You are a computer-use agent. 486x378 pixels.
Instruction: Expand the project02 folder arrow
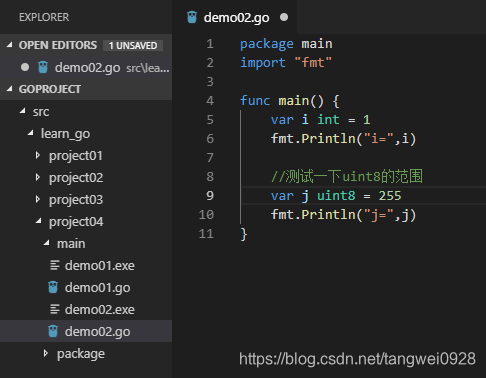tap(38, 177)
